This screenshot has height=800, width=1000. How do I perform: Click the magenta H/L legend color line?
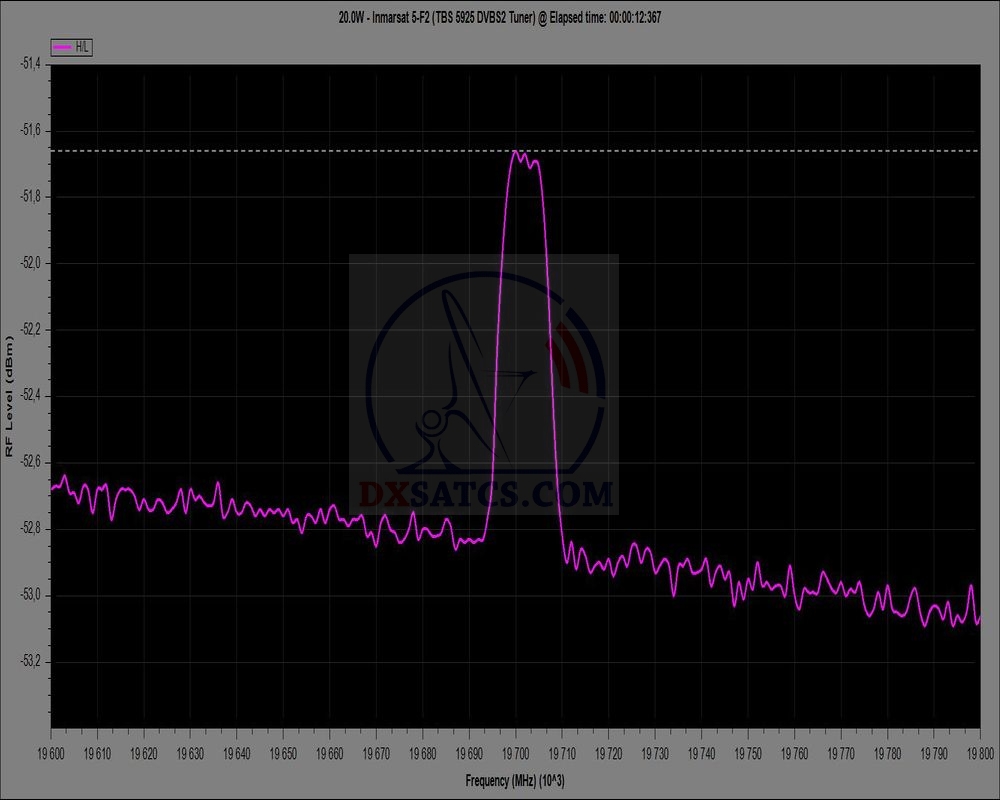(63, 47)
